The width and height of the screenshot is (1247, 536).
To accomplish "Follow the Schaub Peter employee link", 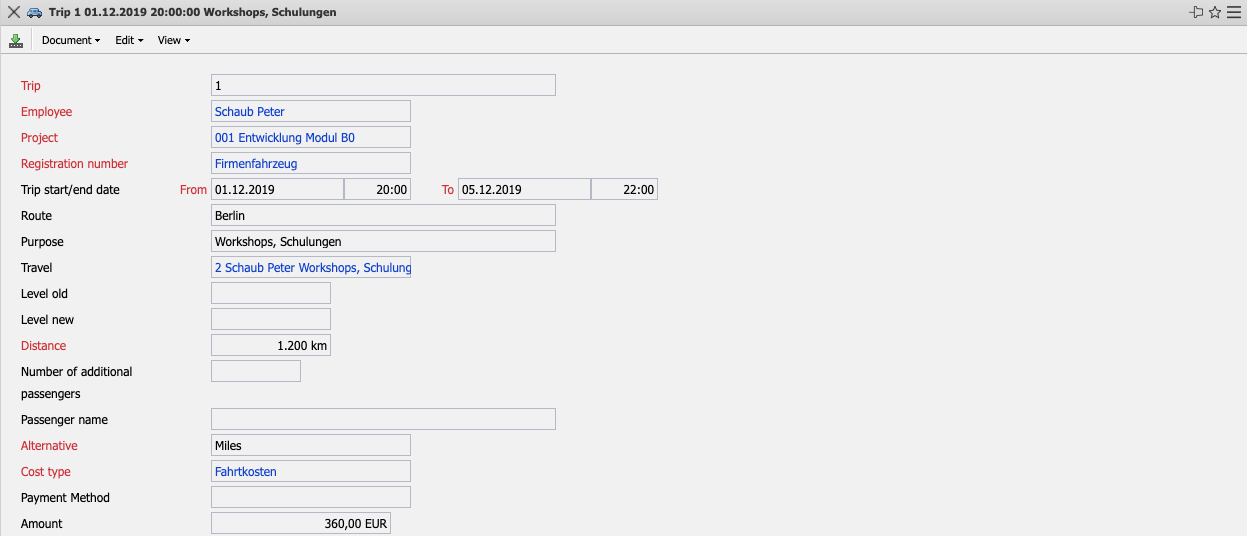I will (250, 112).
